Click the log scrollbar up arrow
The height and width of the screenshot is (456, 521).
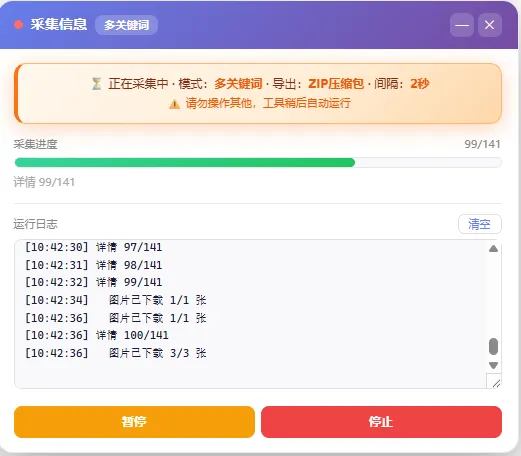(493, 249)
